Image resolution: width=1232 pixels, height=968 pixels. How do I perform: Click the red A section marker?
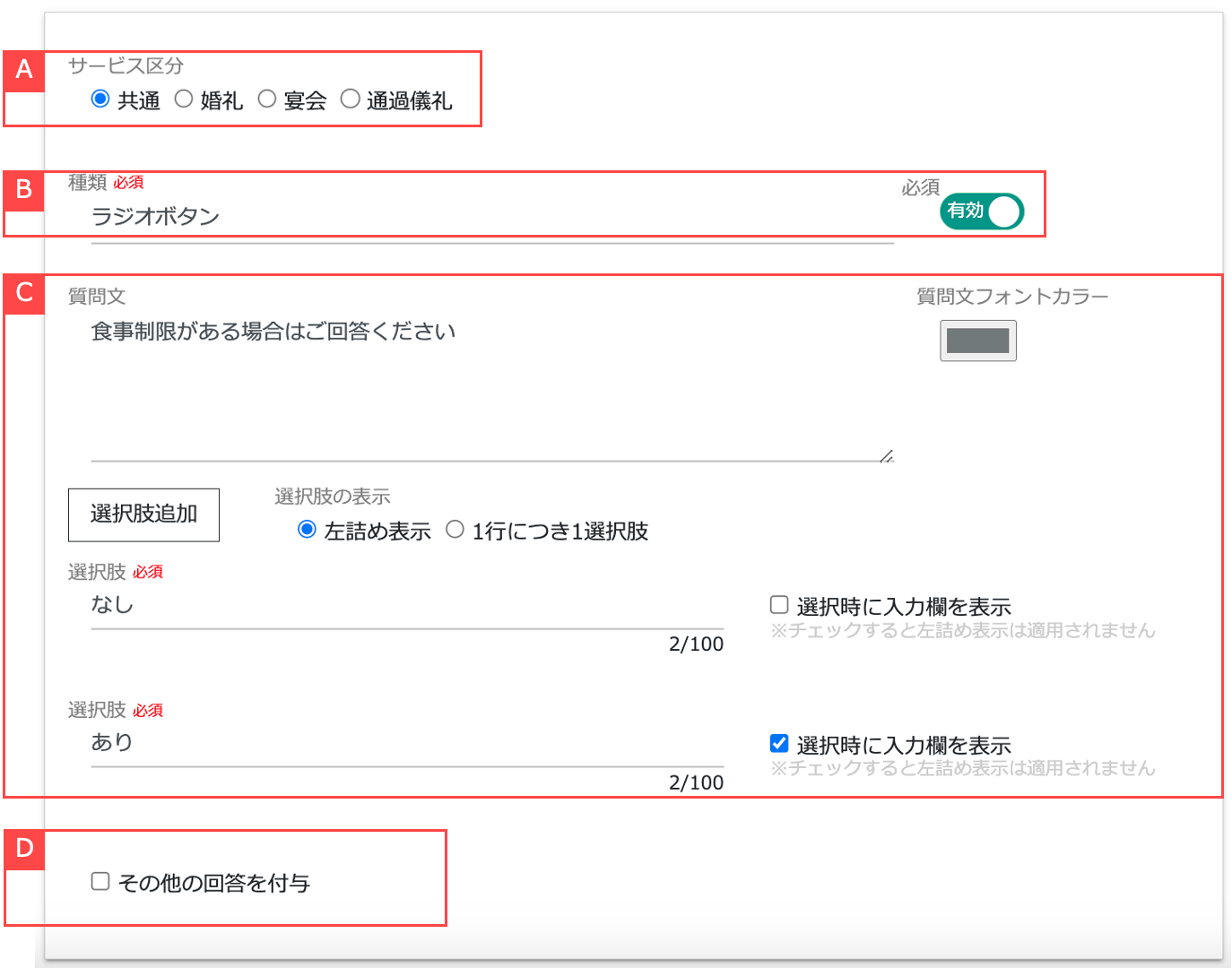(x=24, y=69)
